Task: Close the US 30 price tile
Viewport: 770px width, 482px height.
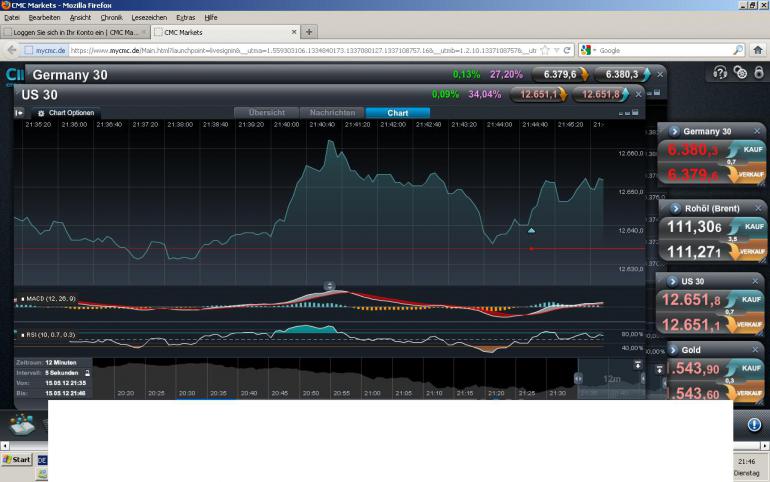Action: pos(755,281)
